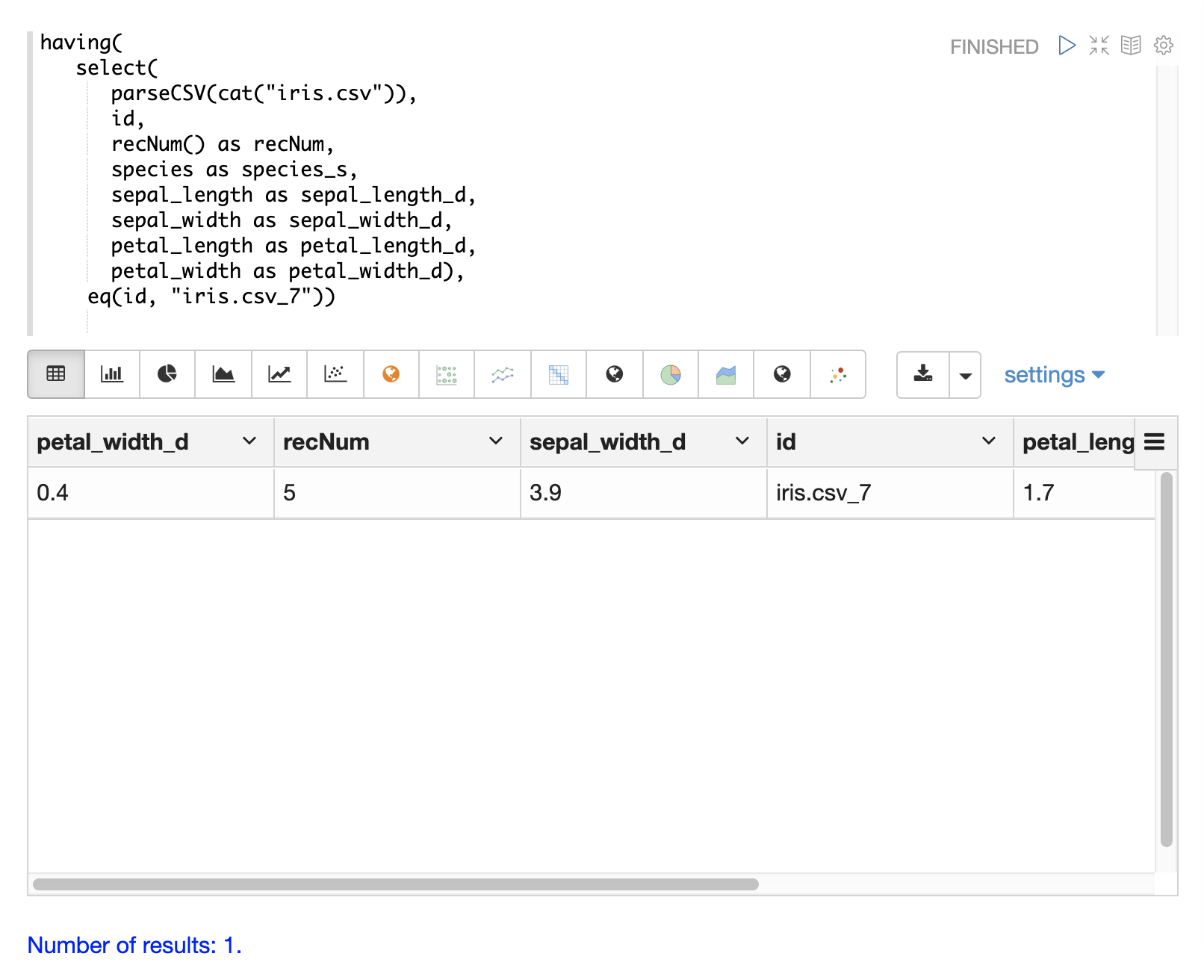Select the bar chart visualization

pyautogui.click(x=112, y=374)
